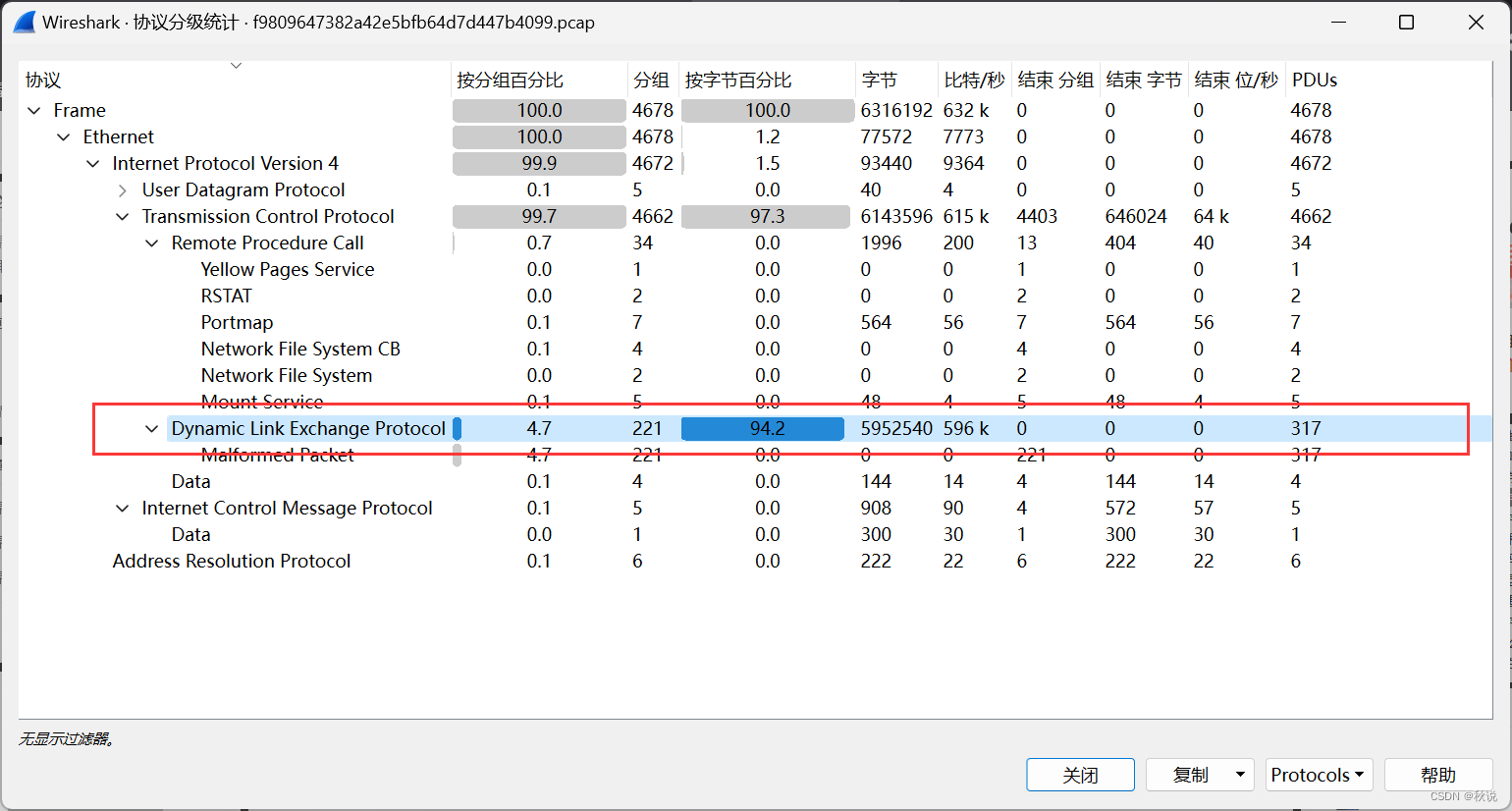The height and width of the screenshot is (811, 1512).
Task: Collapse Internet Control Message Protocol node
Action: pyautogui.click(x=123, y=509)
